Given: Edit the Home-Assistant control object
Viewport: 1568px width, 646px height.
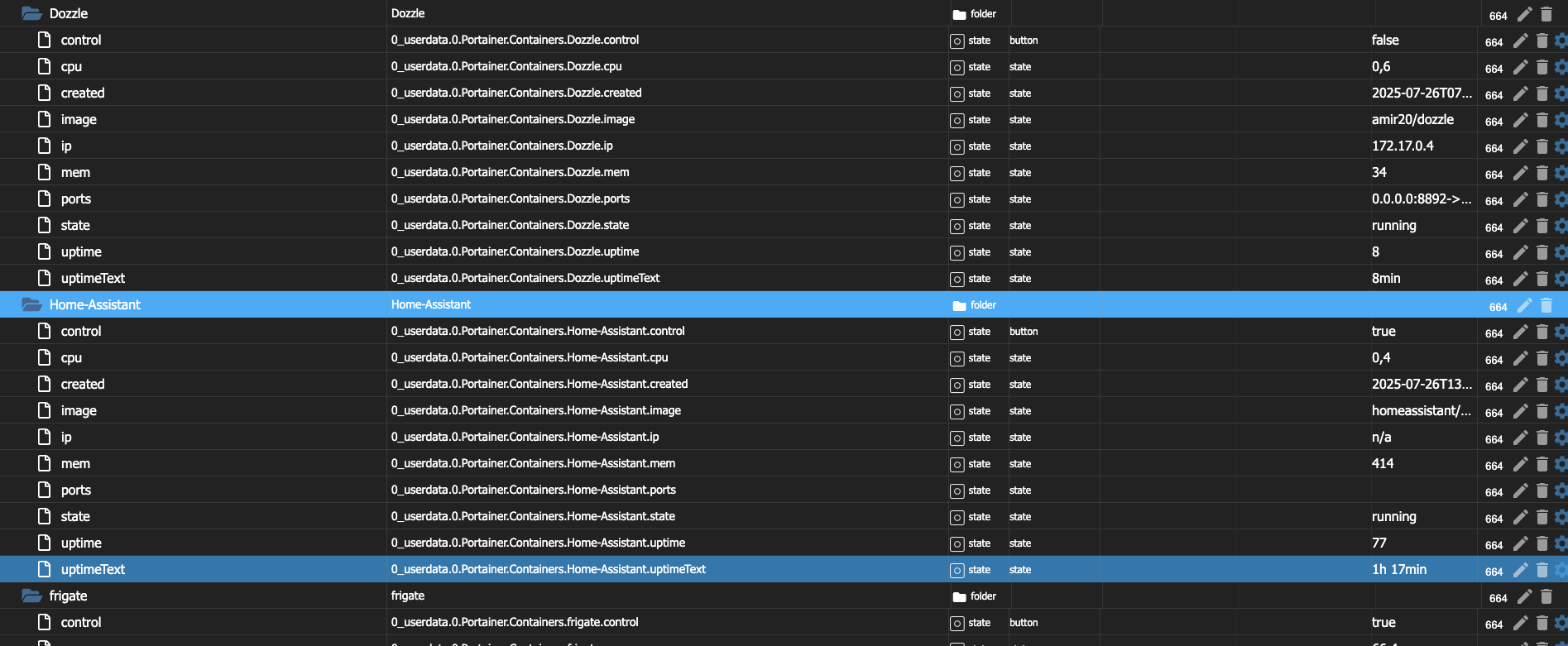Looking at the screenshot, I should coord(1521,332).
